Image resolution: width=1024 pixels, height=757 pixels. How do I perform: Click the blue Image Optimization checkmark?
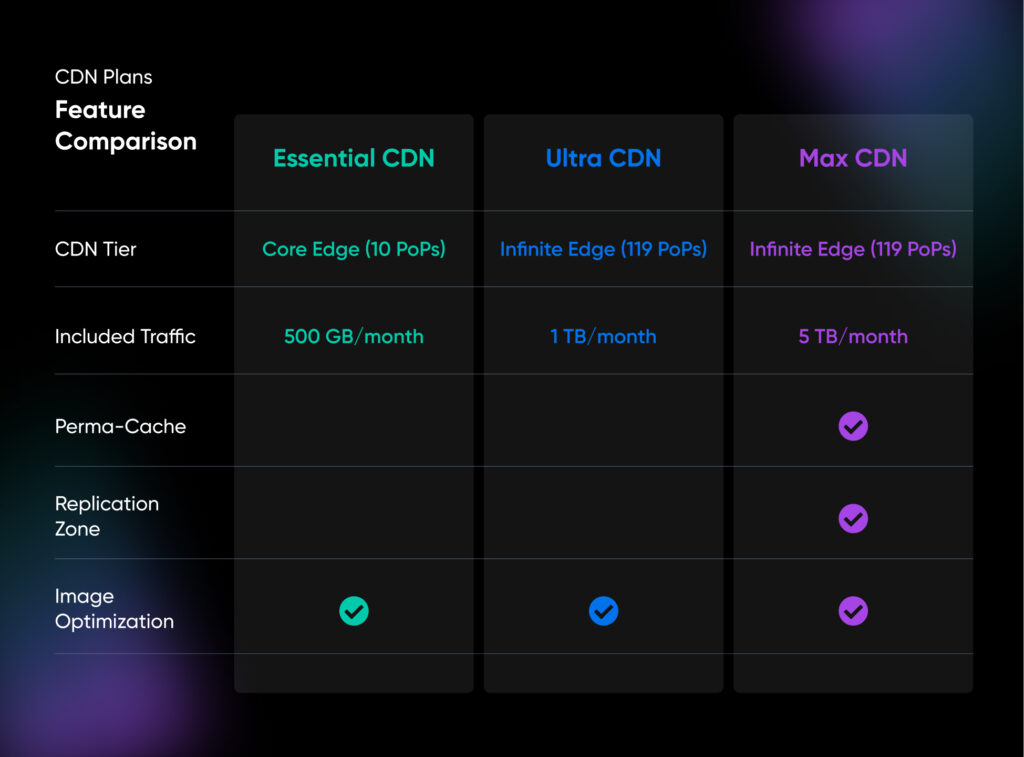603,611
